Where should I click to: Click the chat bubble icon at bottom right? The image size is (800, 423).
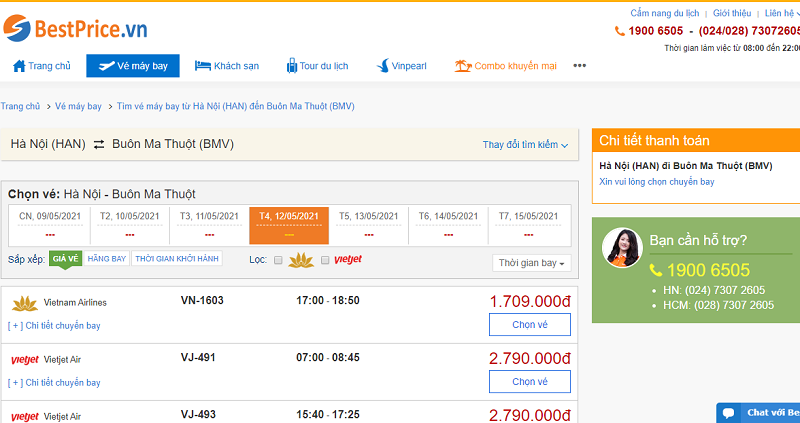[729, 413]
